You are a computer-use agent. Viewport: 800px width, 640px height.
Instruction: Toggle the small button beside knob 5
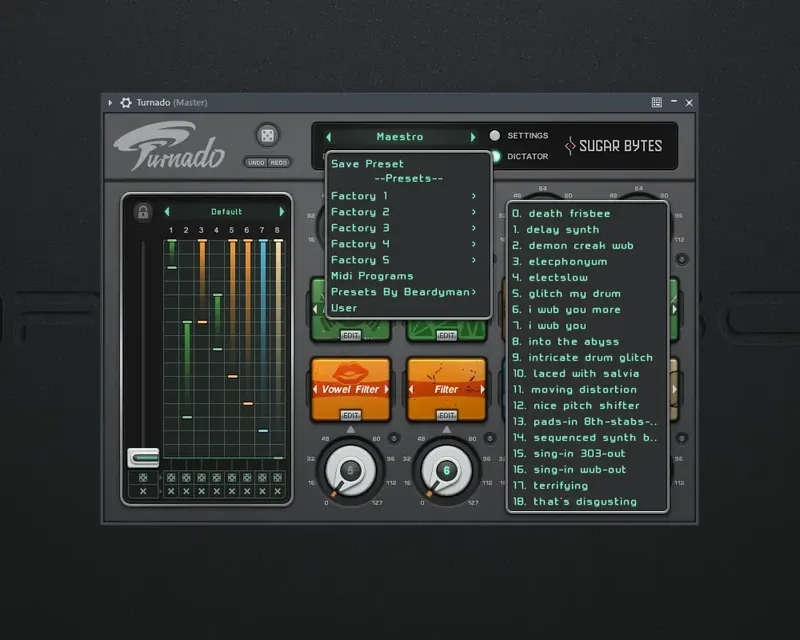coord(393,438)
